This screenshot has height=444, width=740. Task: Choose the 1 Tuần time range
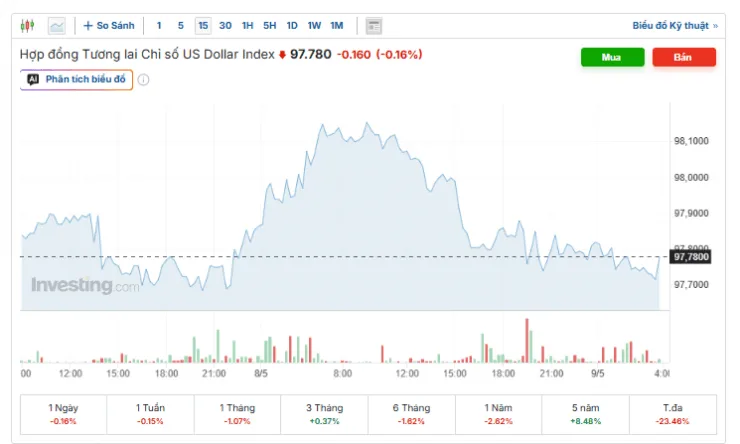tap(150, 414)
